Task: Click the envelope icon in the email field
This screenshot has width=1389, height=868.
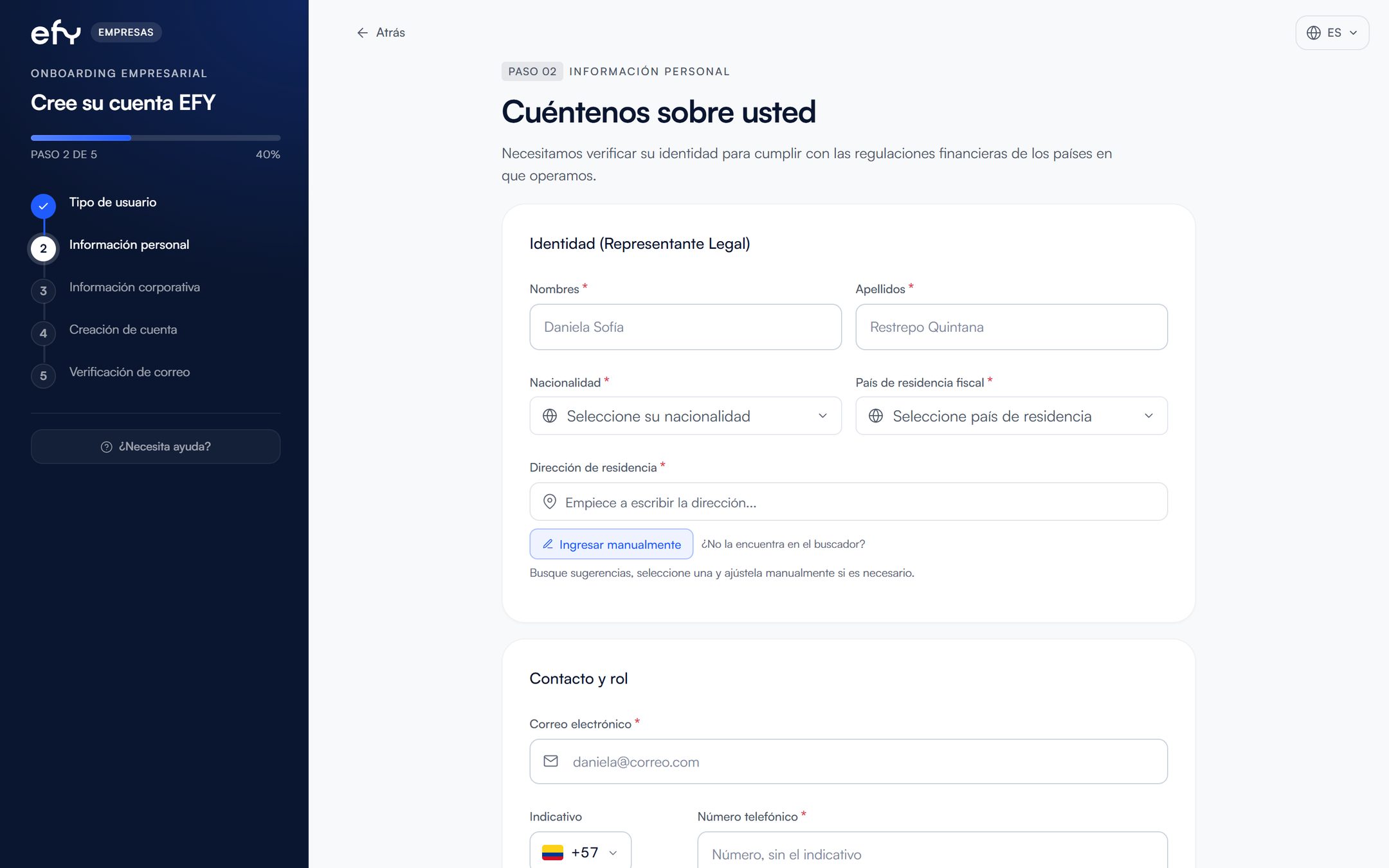Action: coord(551,761)
